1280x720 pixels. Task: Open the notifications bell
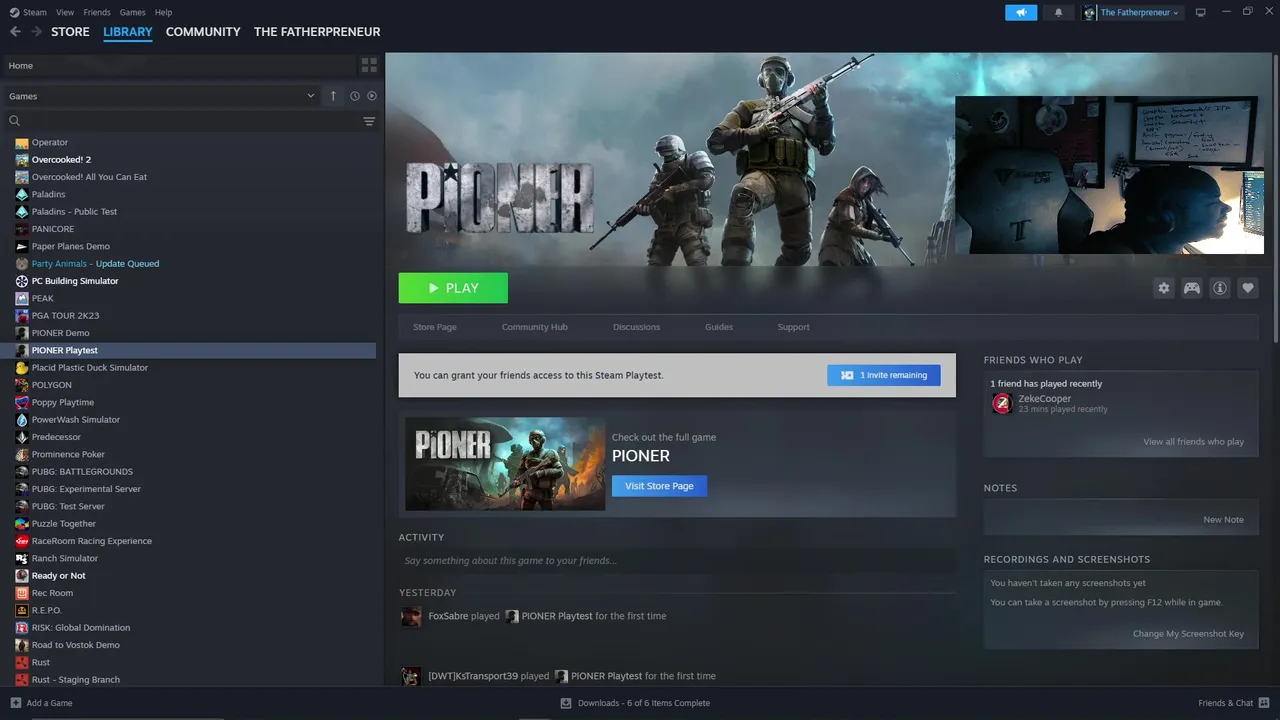[x=1059, y=13]
